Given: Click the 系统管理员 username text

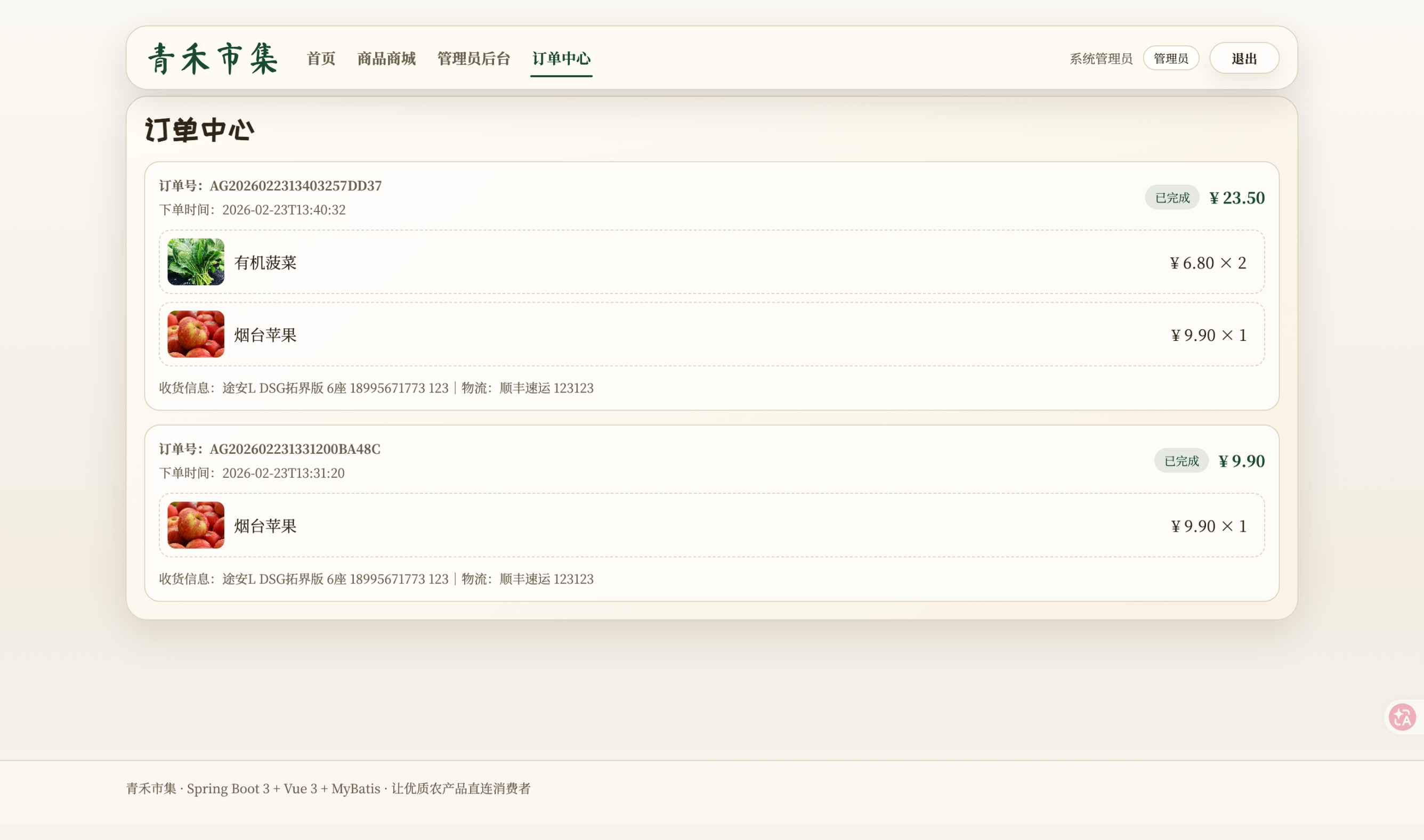Looking at the screenshot, I should click(1100, 59).
